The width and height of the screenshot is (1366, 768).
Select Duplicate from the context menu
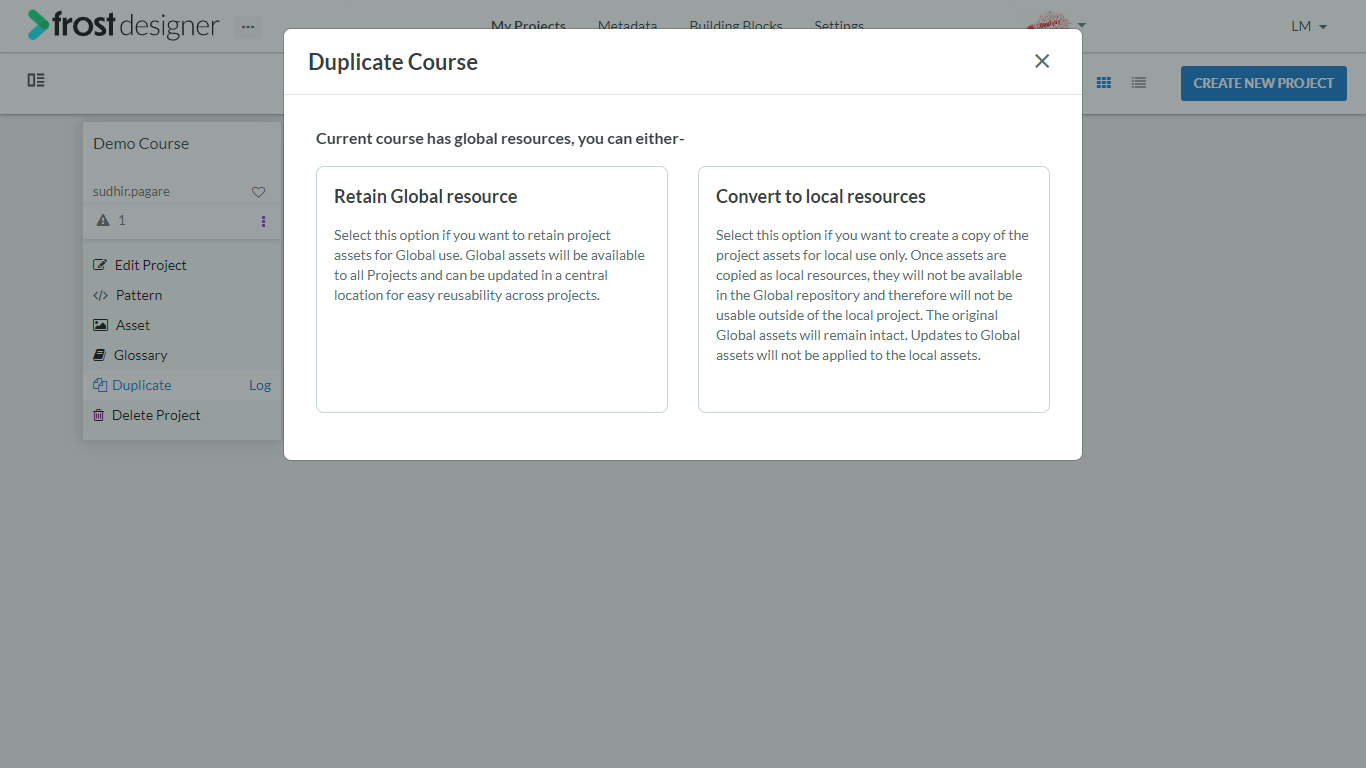coord(132,385)
